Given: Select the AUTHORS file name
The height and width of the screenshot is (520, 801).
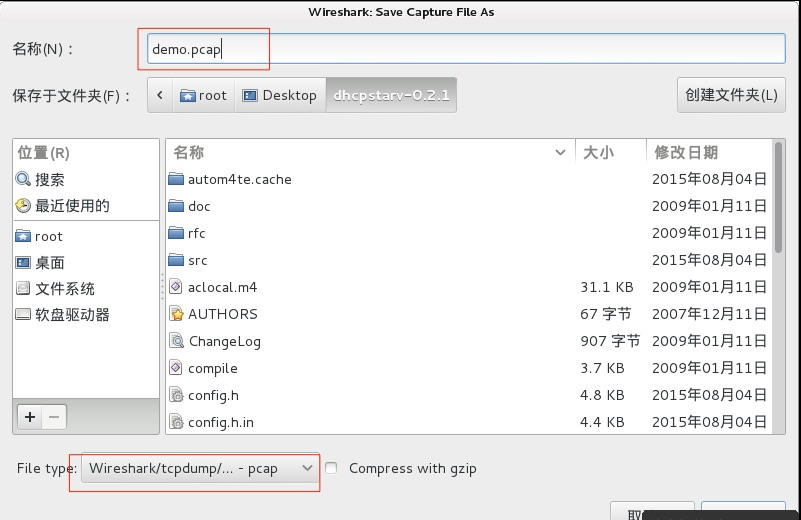Looking at the screenshot, I should tap(223, 314).
